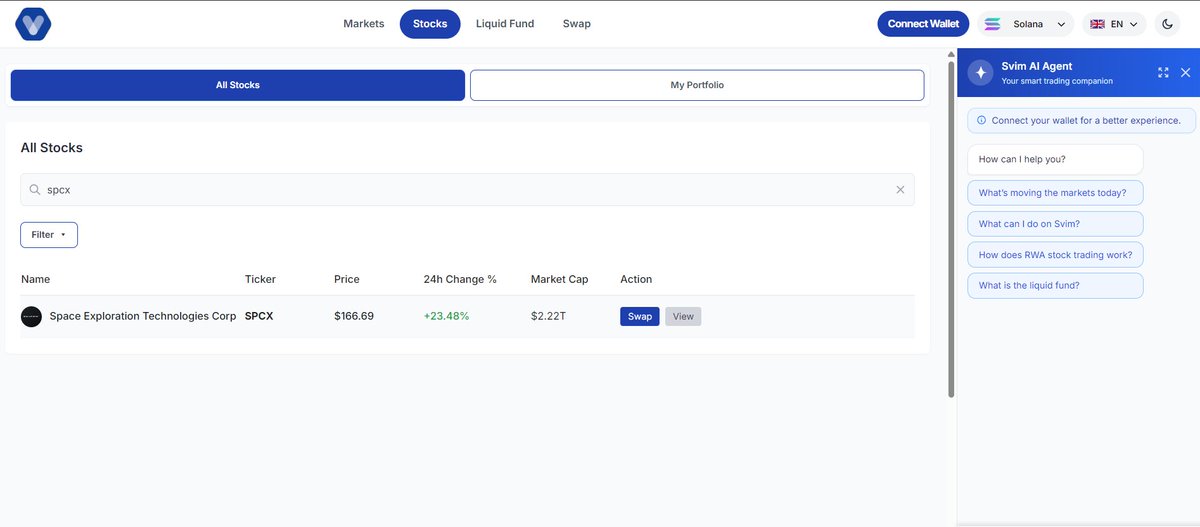Ask "What is the liquid fund?"
Screen dimensions: 1200x527
tap(1055, 286)
